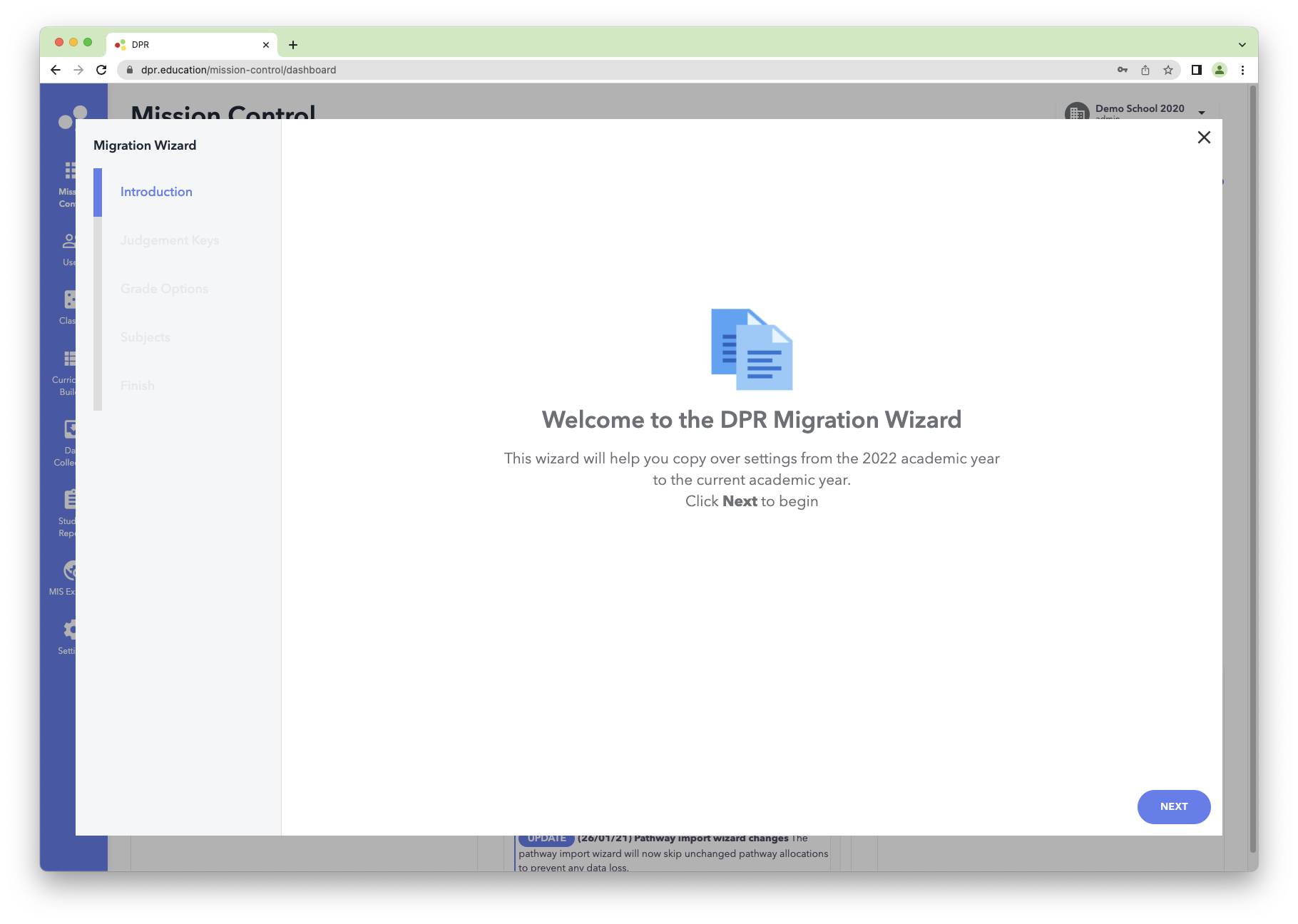The width and height of the screenshot is (1298, 924).
Task: Bookmark this page with the star icon
Action: pyautogui.click(x=1168, y=70)
